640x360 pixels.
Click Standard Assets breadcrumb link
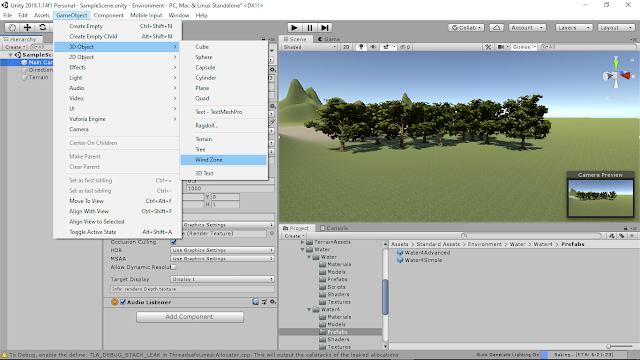click(438, 244)
